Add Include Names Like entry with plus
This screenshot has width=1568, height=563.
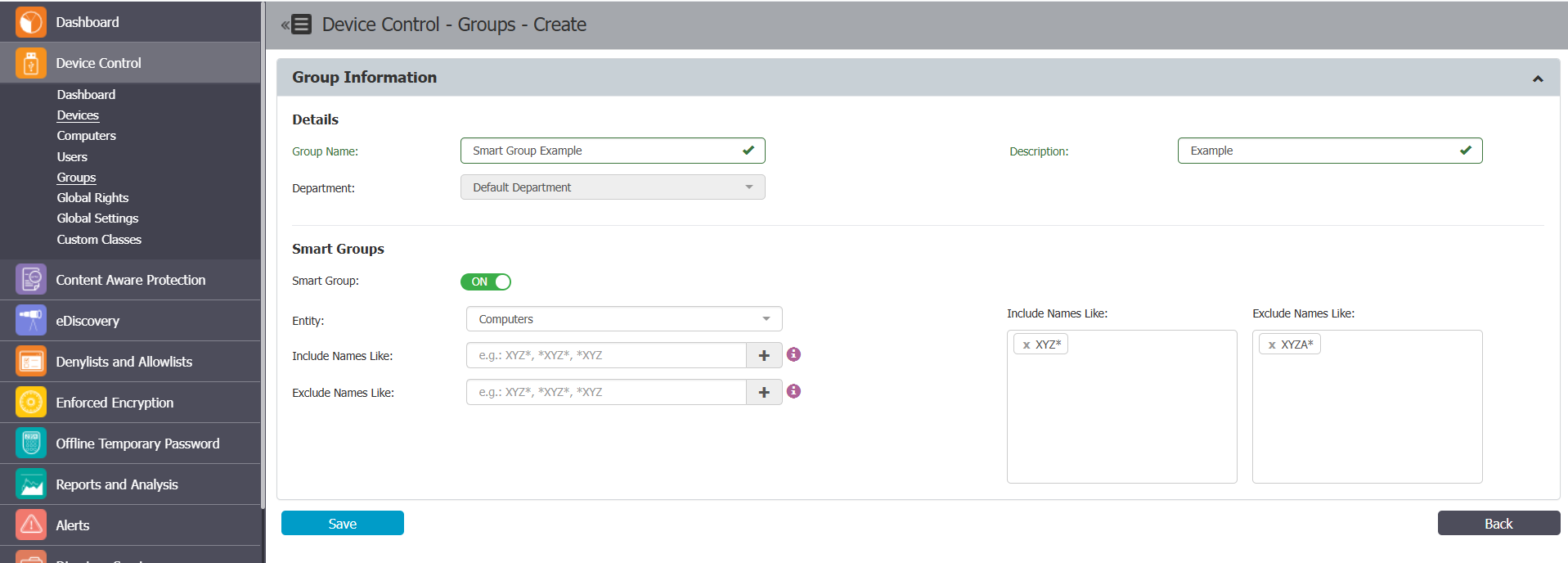click(764, 355)
